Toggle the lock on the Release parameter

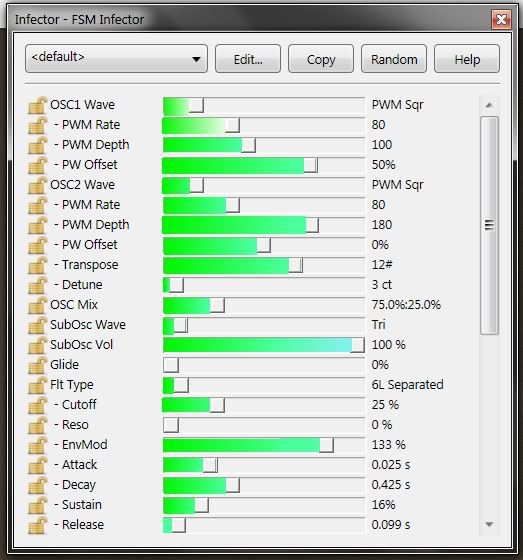pos(38,525)
